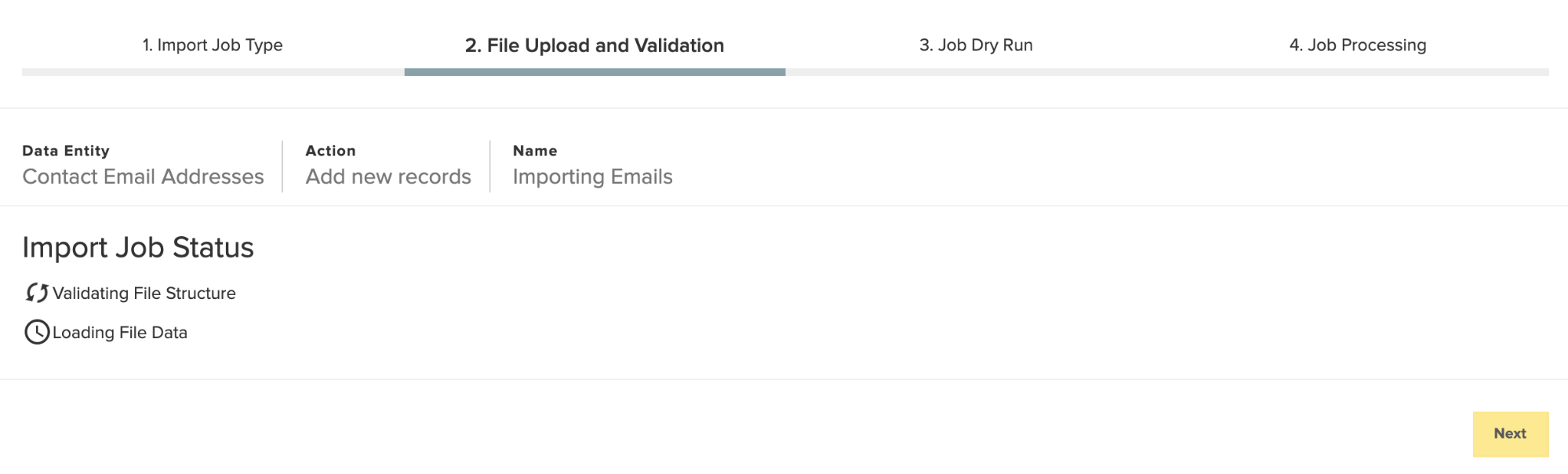Open the Job Dry Run step
The height and width of the screenshot is (474, 1568).
(976, 45)
